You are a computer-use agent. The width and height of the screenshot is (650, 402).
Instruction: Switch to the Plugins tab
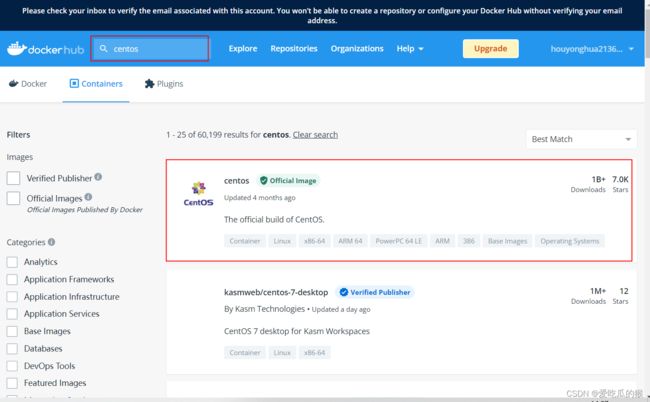[x=164, y=84]
